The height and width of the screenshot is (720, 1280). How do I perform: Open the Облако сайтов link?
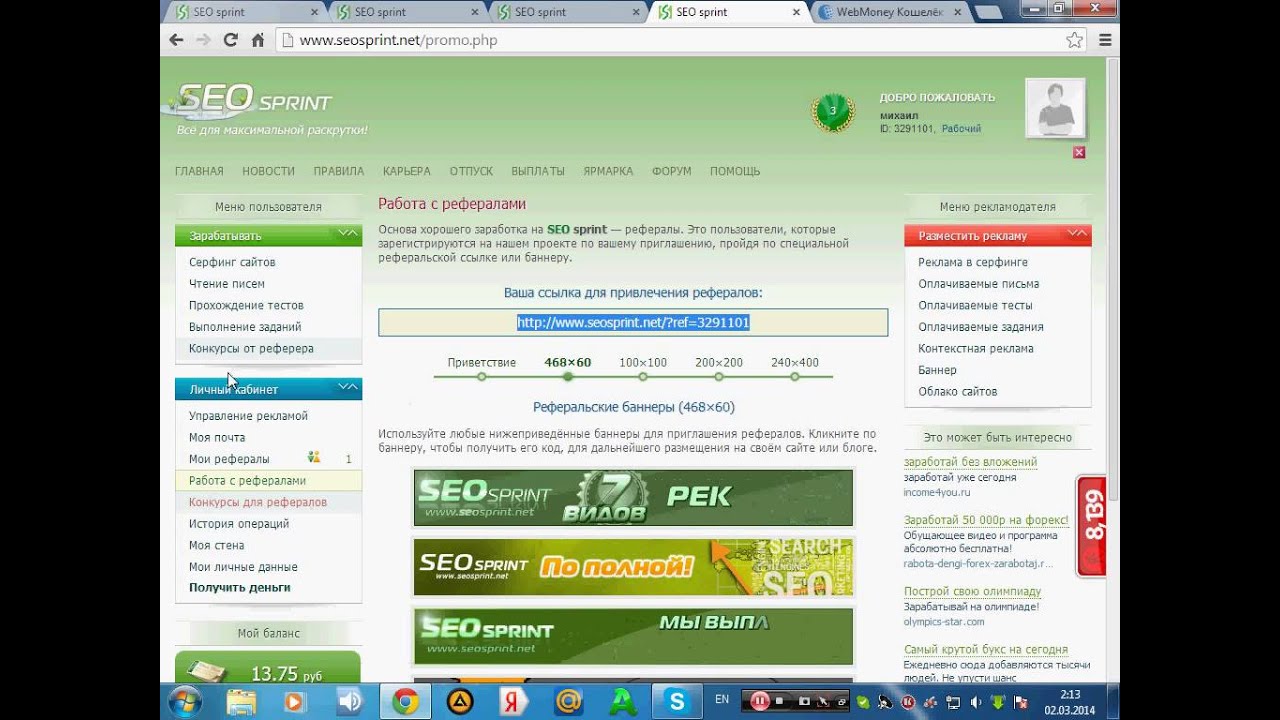point(958,392)
